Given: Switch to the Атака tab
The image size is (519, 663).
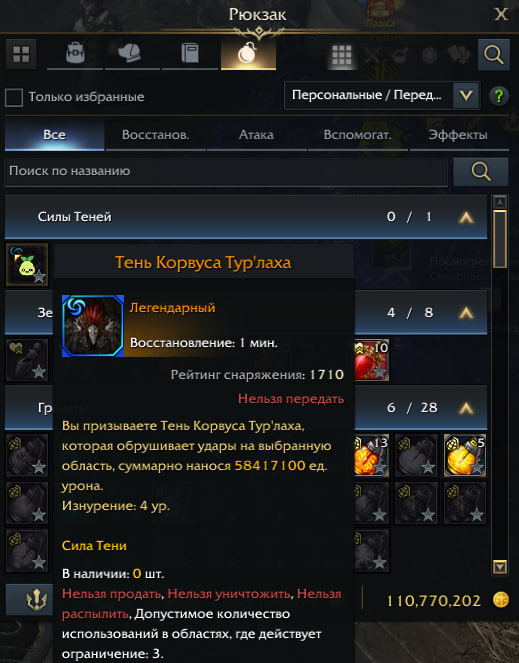Looking at the screenshot, I should click(x=256, y=135).
